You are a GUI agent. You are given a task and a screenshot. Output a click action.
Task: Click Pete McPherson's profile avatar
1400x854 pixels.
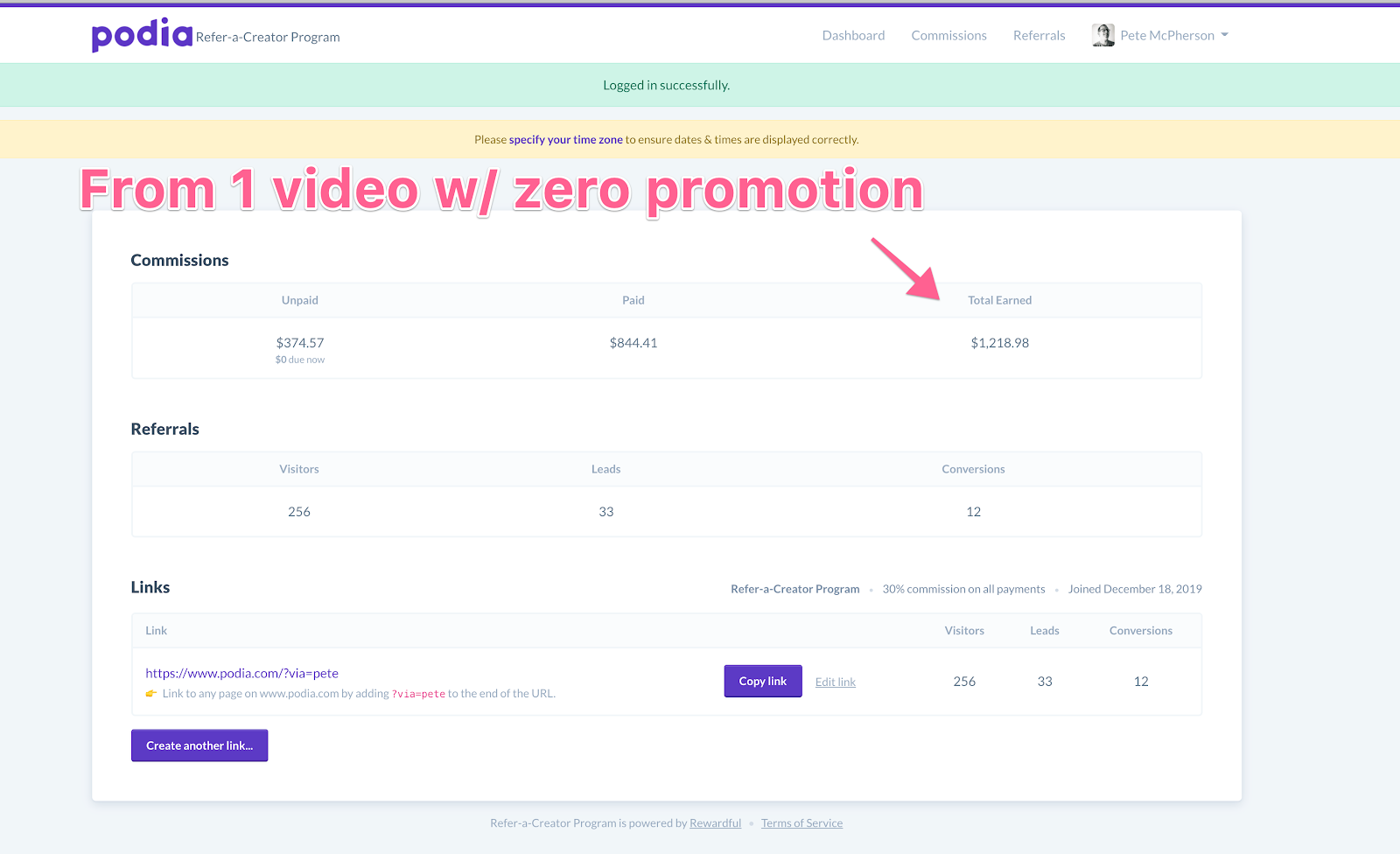click(1103, 35)
